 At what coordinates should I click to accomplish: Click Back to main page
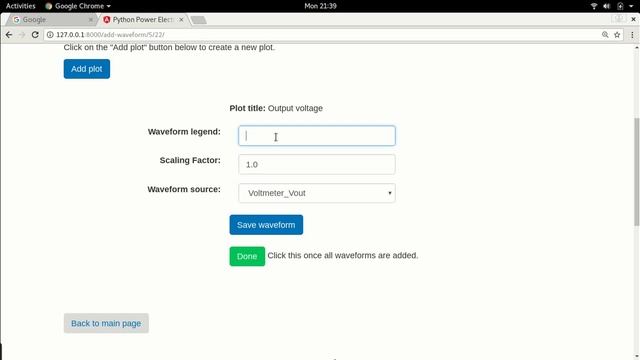click(106, 323)
